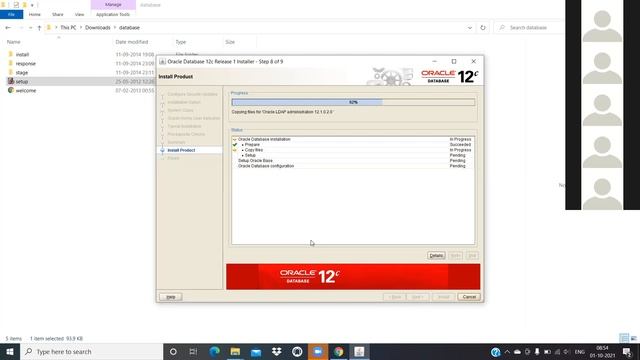Click the Oracle installer window title icon

[162, 62]
